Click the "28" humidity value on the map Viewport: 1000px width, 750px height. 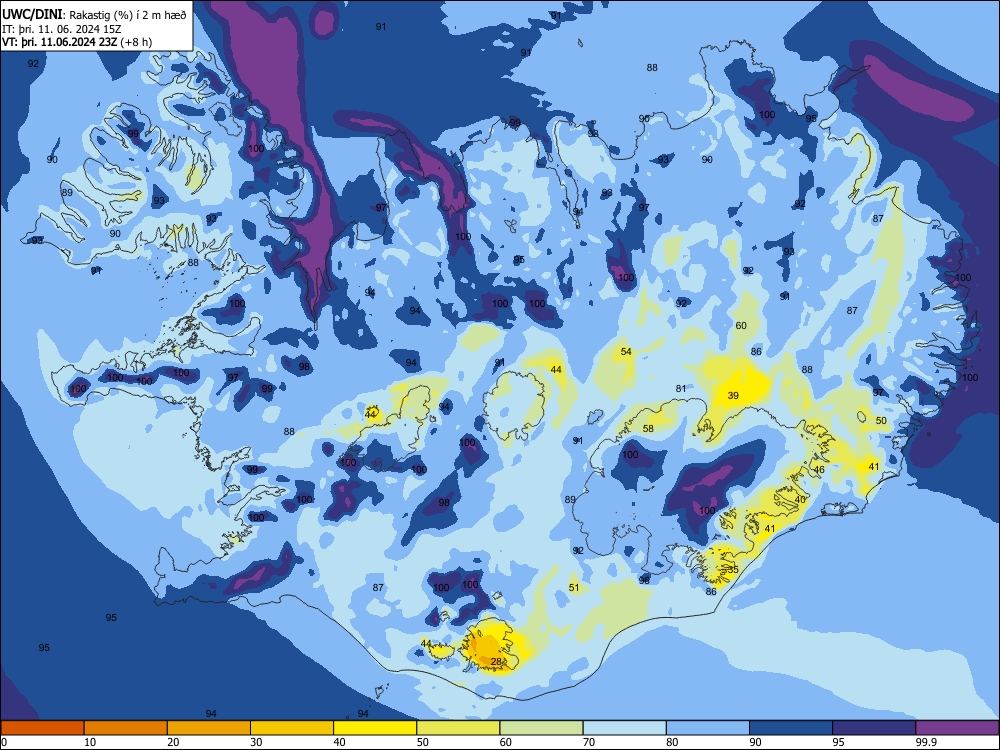click(496, 662)
